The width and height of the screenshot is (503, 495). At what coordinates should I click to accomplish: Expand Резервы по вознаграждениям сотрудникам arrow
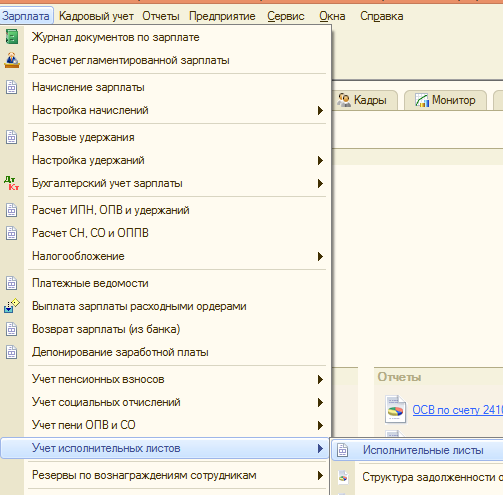coord(320,475)
